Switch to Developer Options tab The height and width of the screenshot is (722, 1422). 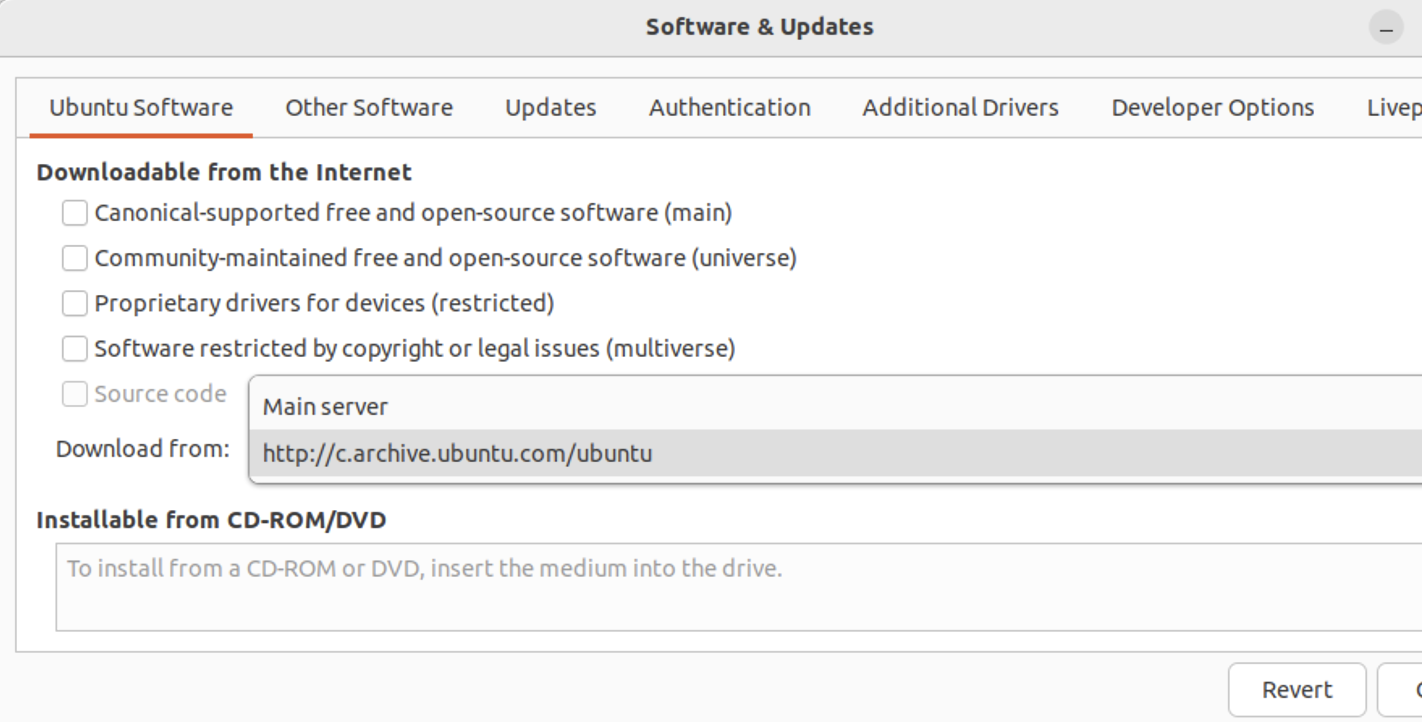pos(1212,108)
